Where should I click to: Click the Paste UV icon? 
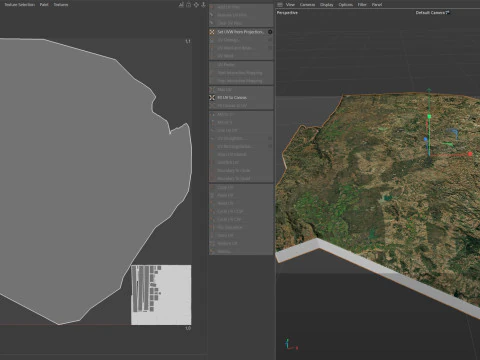[212, 195]
